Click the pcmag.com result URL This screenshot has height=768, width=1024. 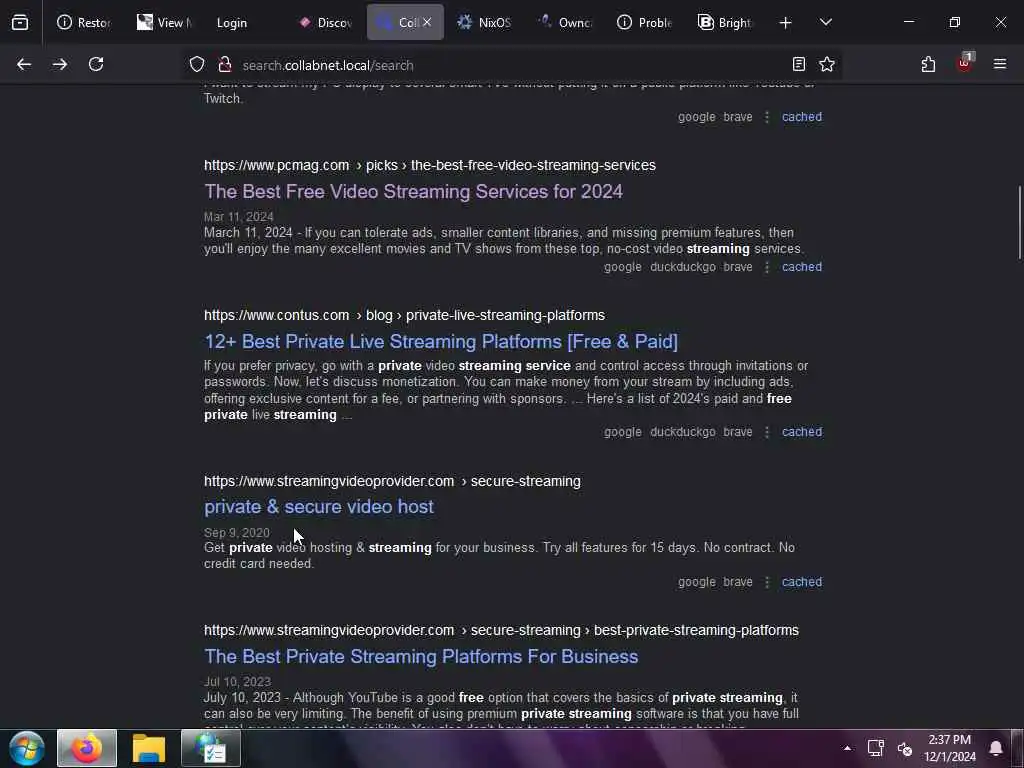pos(430,165)
